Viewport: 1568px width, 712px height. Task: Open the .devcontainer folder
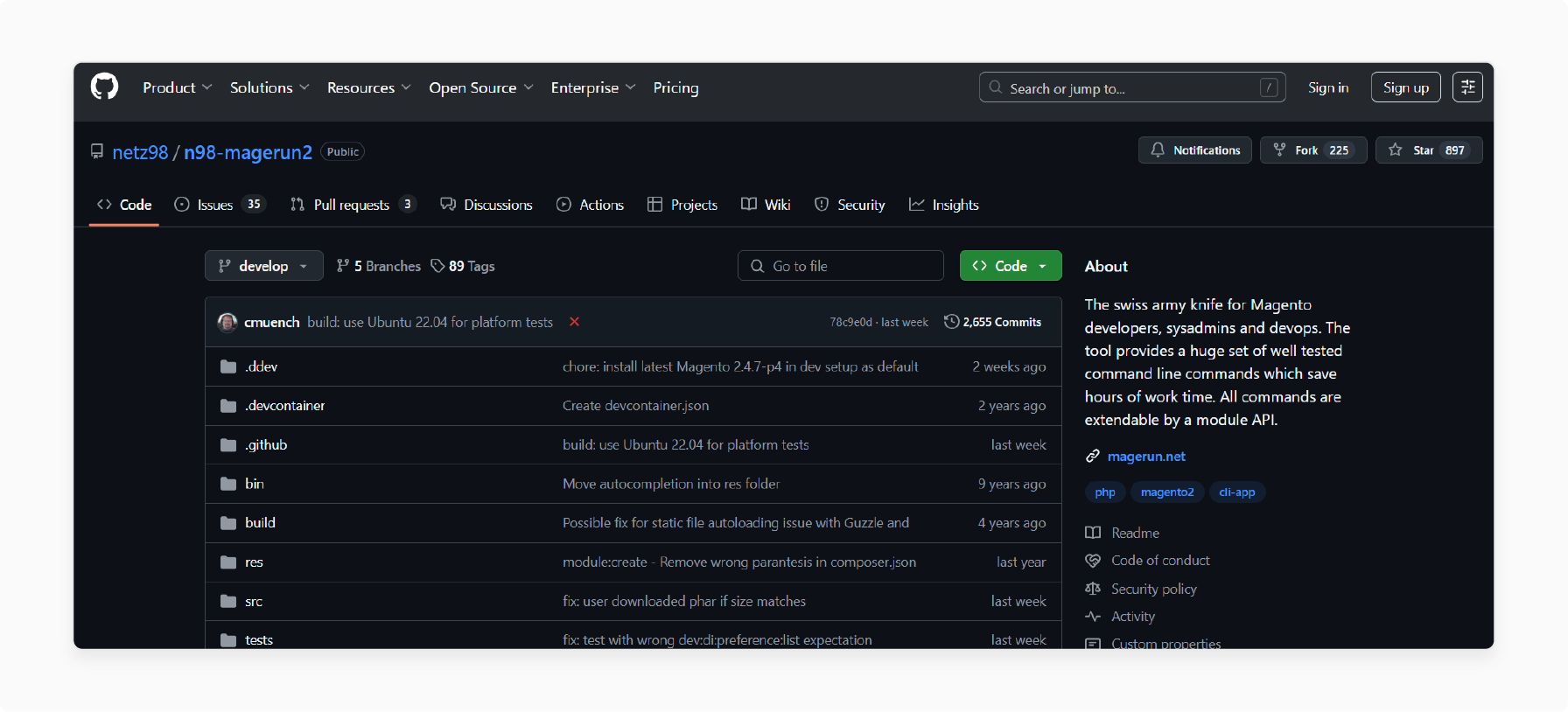click(x=284, y=406)
